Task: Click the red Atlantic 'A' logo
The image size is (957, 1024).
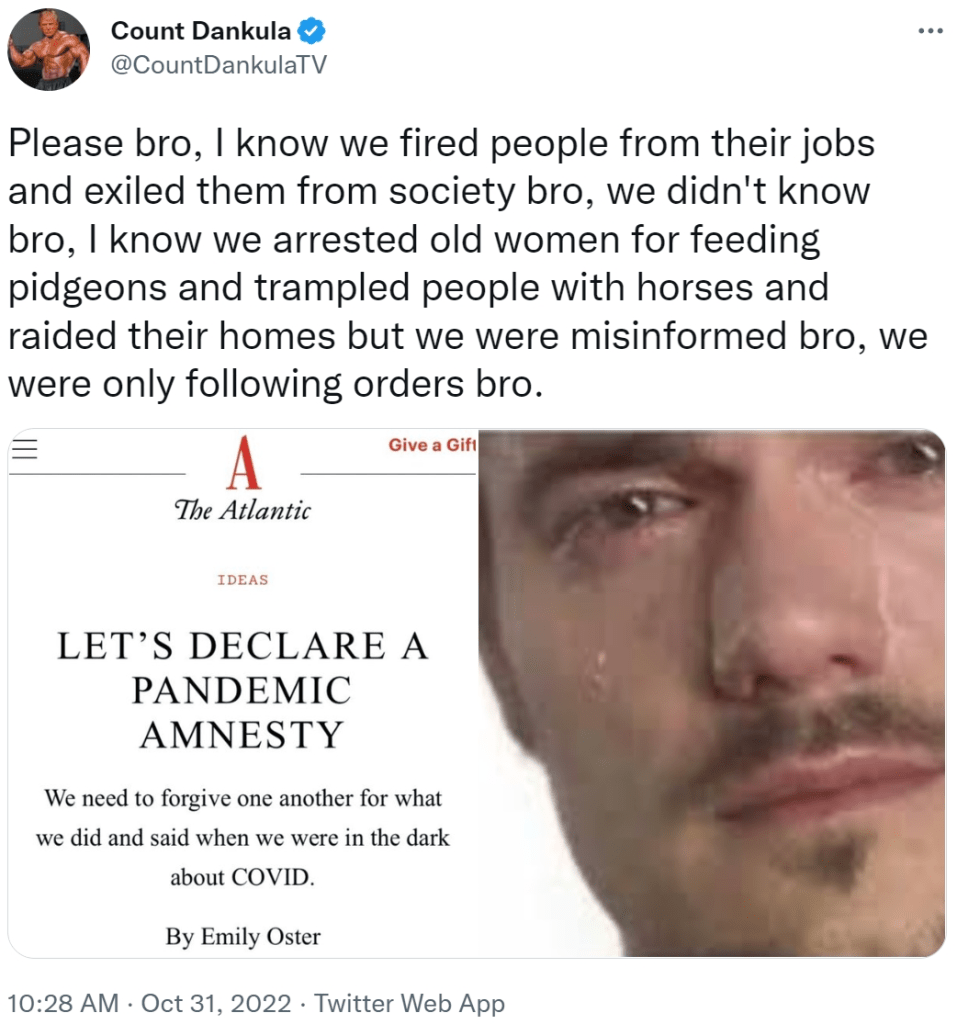Action: [x=243, y=463]
